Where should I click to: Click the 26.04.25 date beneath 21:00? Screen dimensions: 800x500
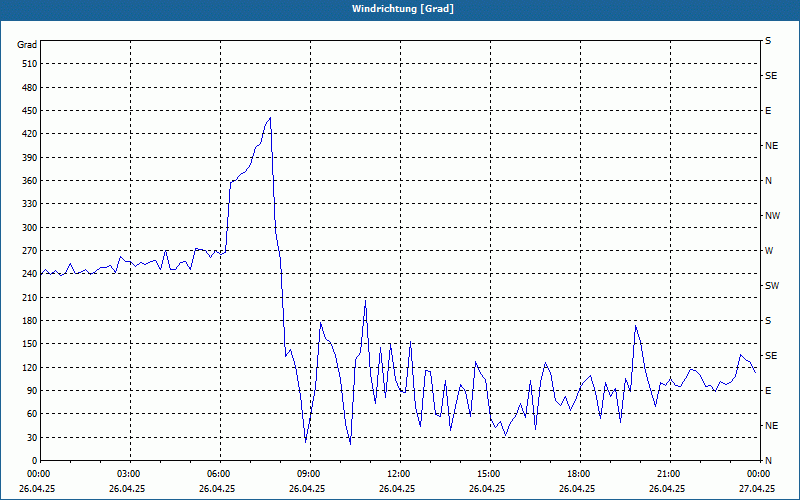pyautogui.click(x=667, y=488)
